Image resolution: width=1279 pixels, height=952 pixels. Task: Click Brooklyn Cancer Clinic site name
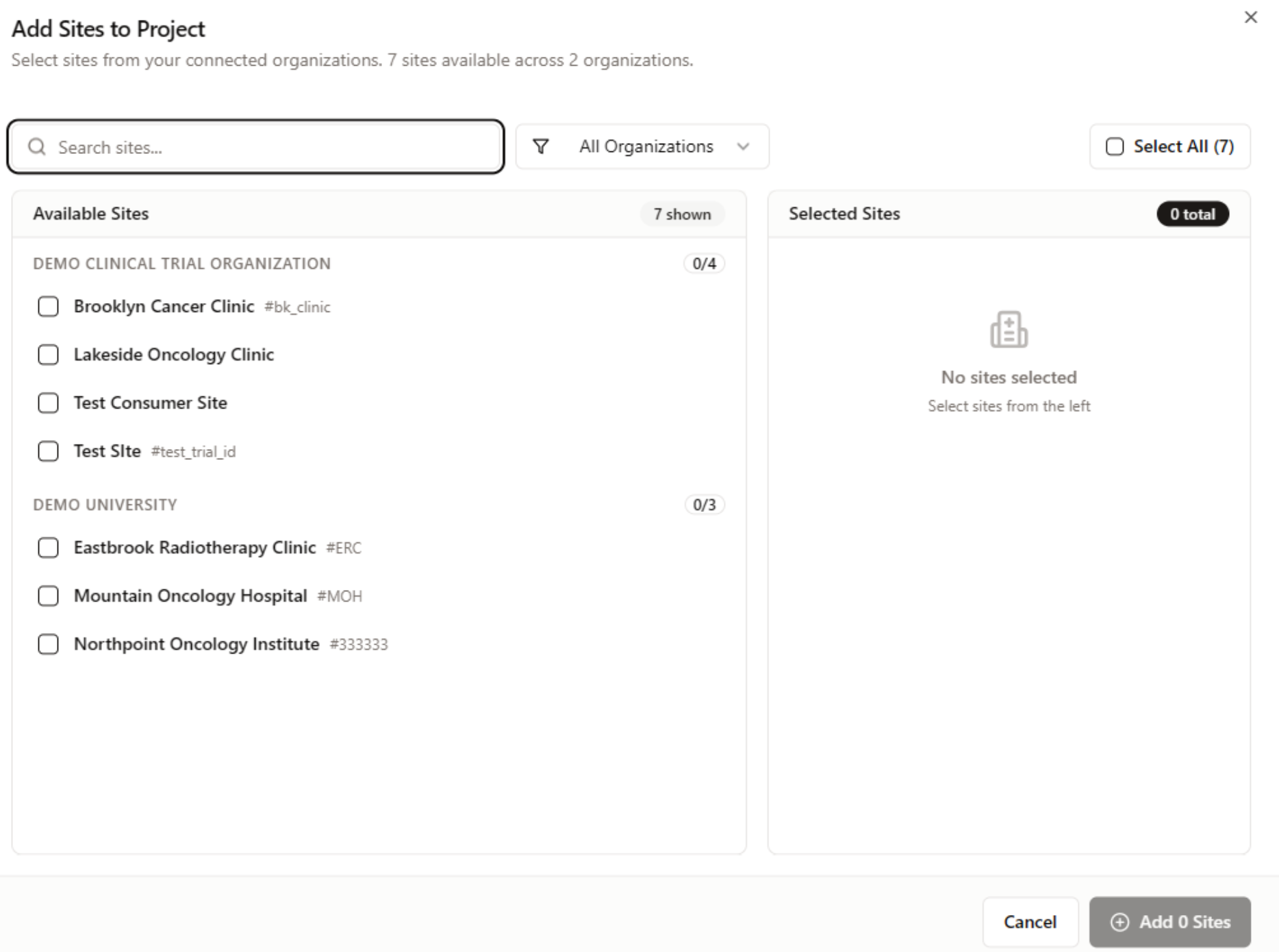click(164, 307)
